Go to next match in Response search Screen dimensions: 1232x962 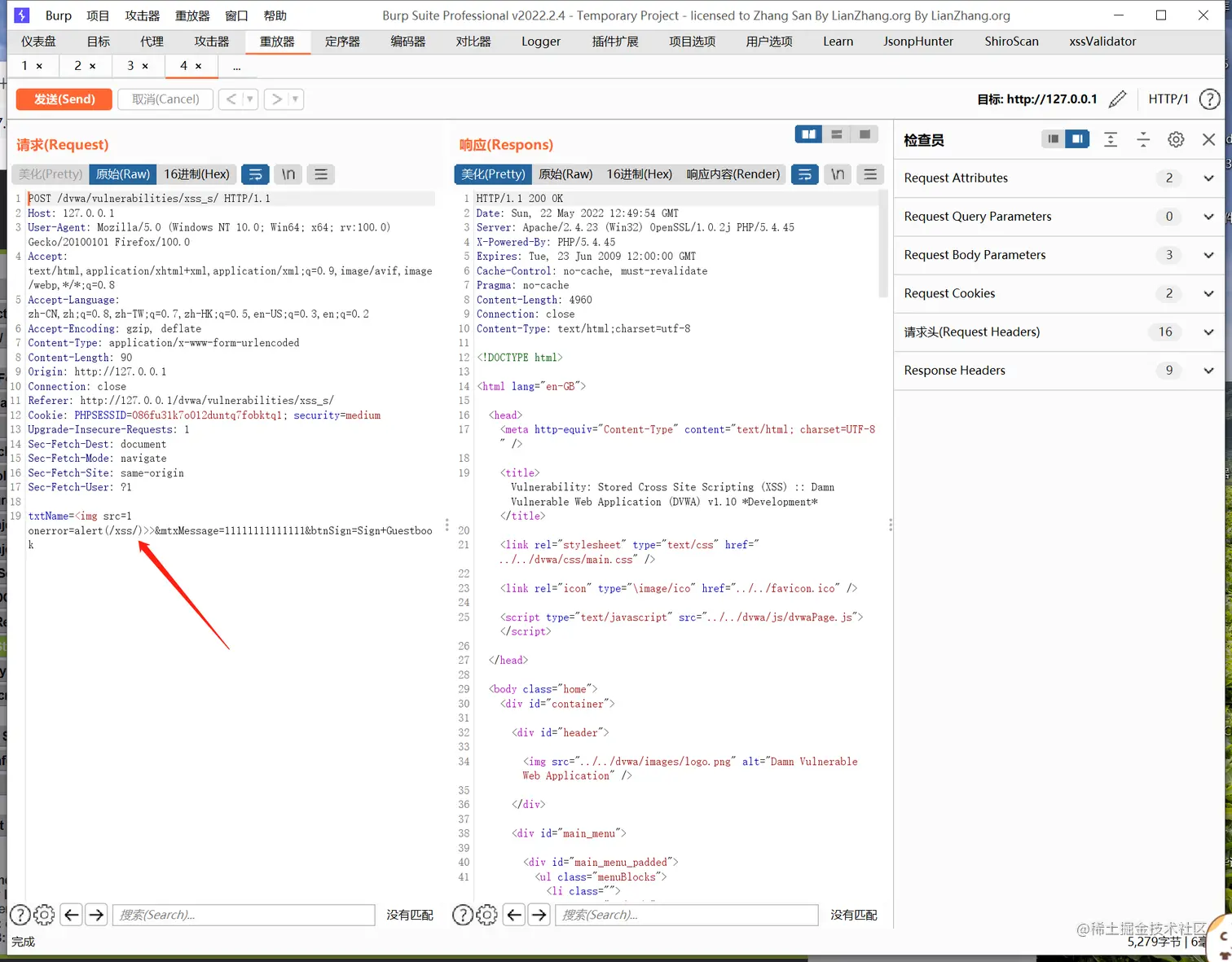[539, 915]
